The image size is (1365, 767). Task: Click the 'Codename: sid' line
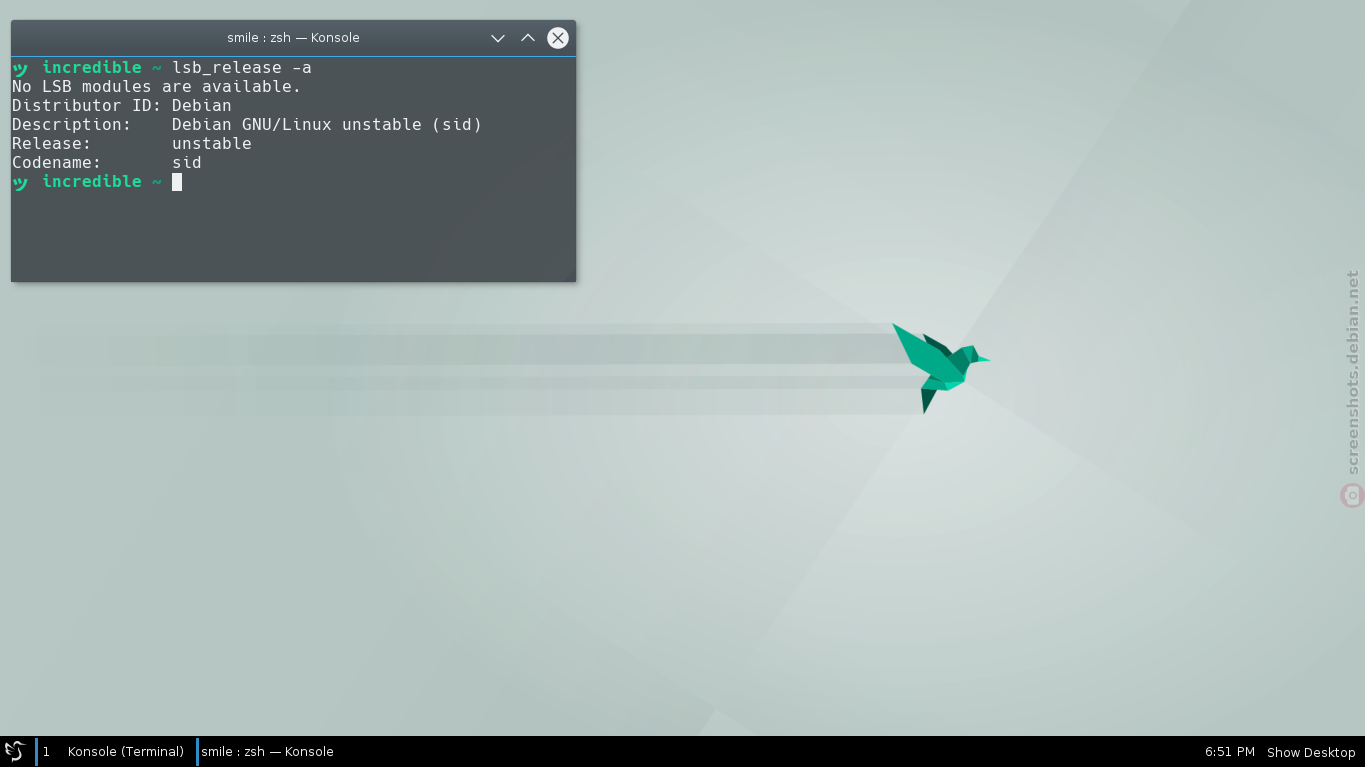coord(107,163)
